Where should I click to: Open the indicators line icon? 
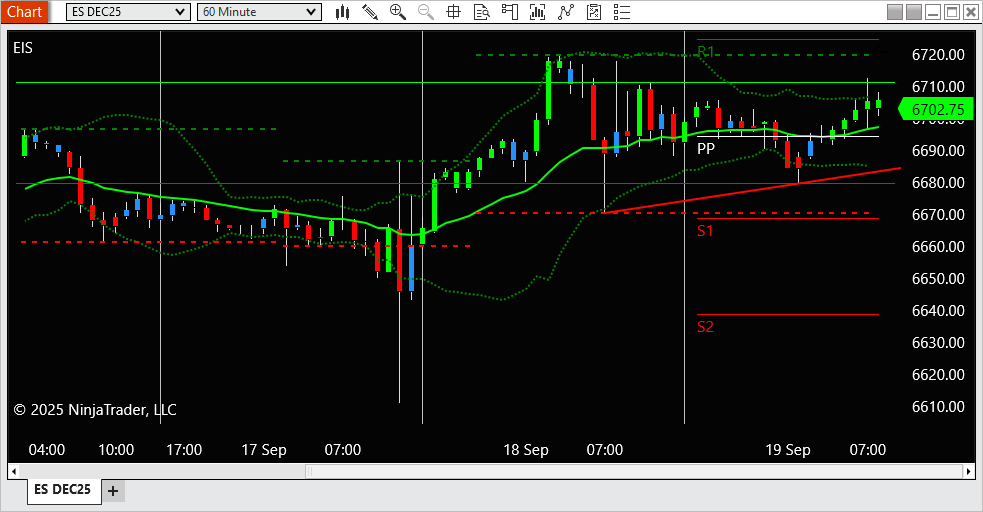pos(565,12)
